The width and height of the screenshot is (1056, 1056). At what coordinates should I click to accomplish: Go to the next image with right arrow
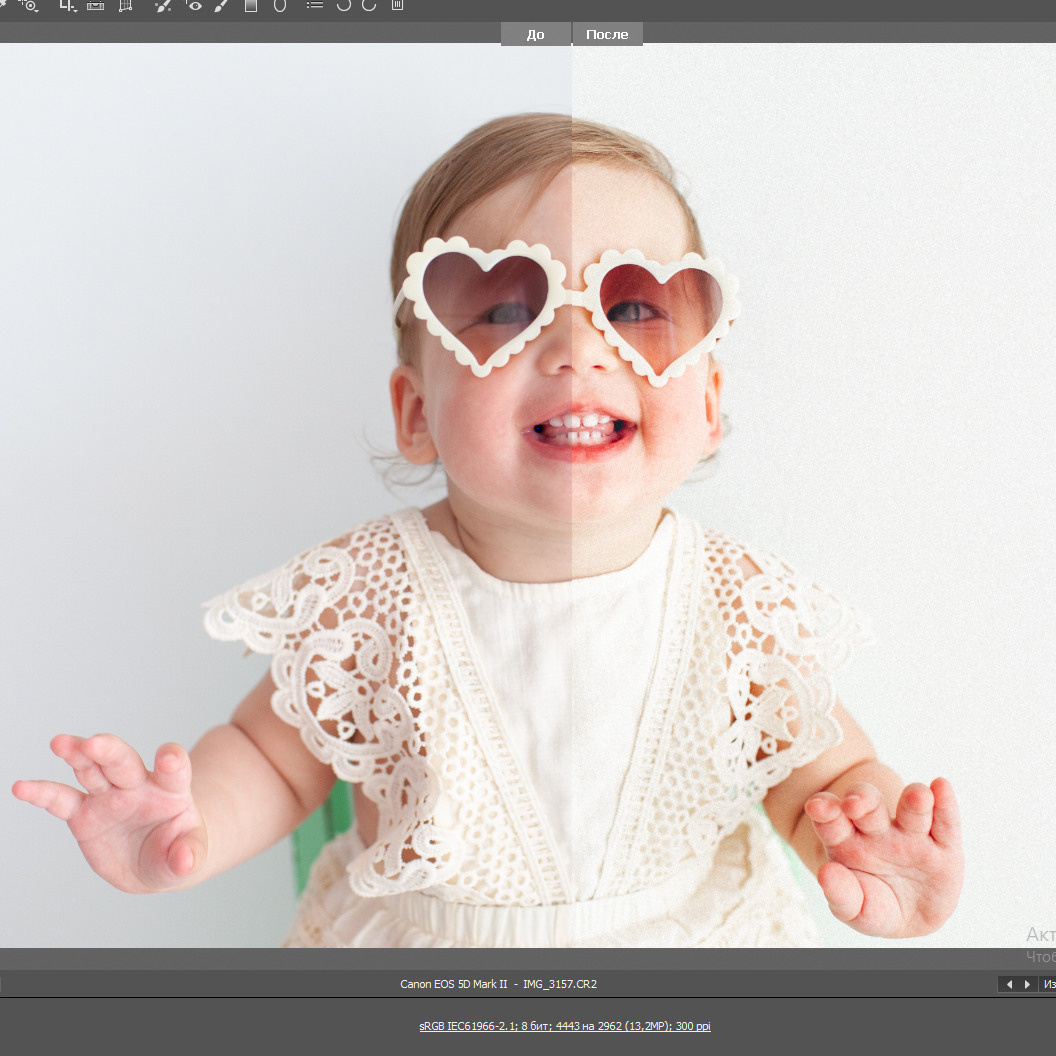click(1027, 984)
